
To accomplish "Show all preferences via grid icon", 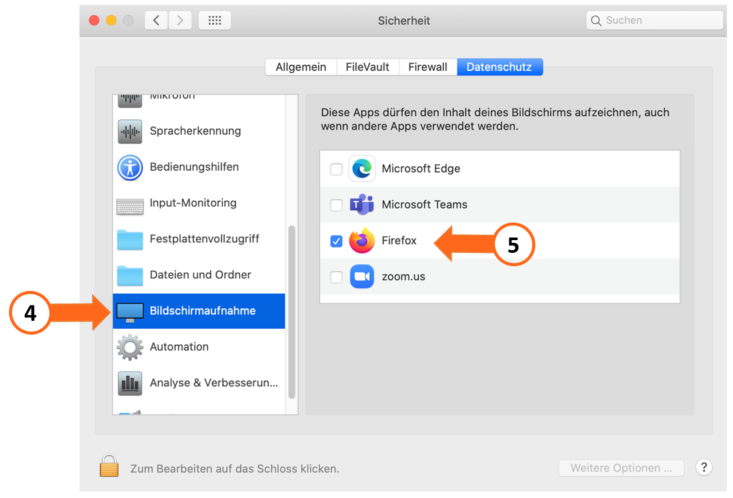I will (215, 20).
